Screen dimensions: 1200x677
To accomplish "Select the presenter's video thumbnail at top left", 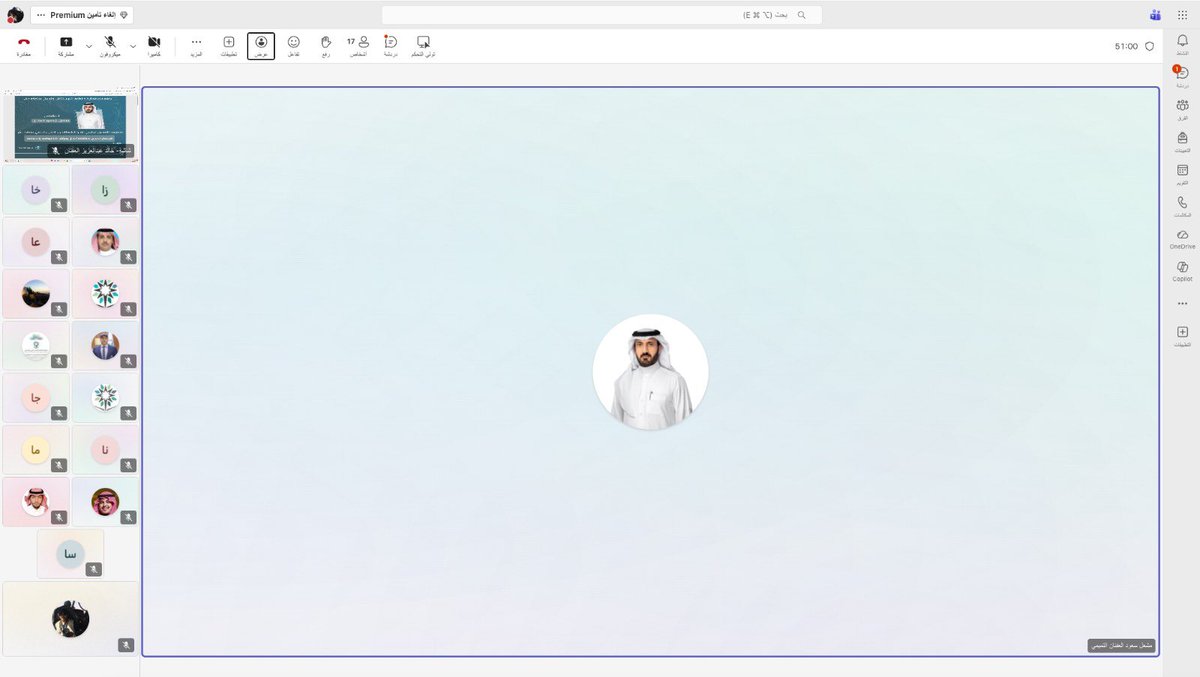I will click(x=71, y=120).
